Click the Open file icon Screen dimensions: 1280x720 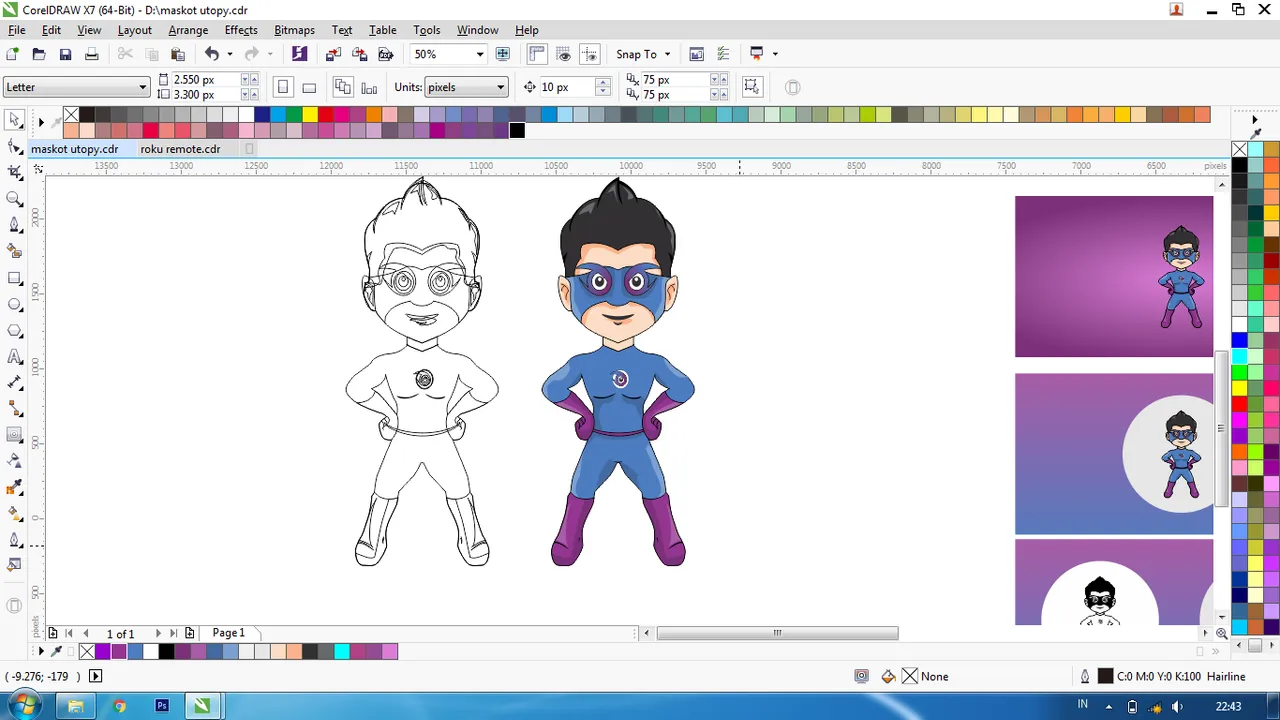point(39,54)
